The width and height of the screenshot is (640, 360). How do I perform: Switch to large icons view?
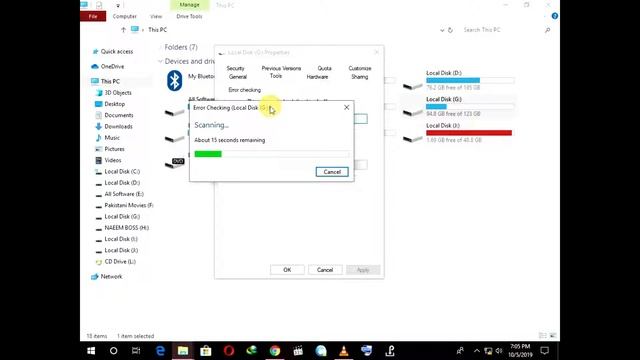point(553,336)
